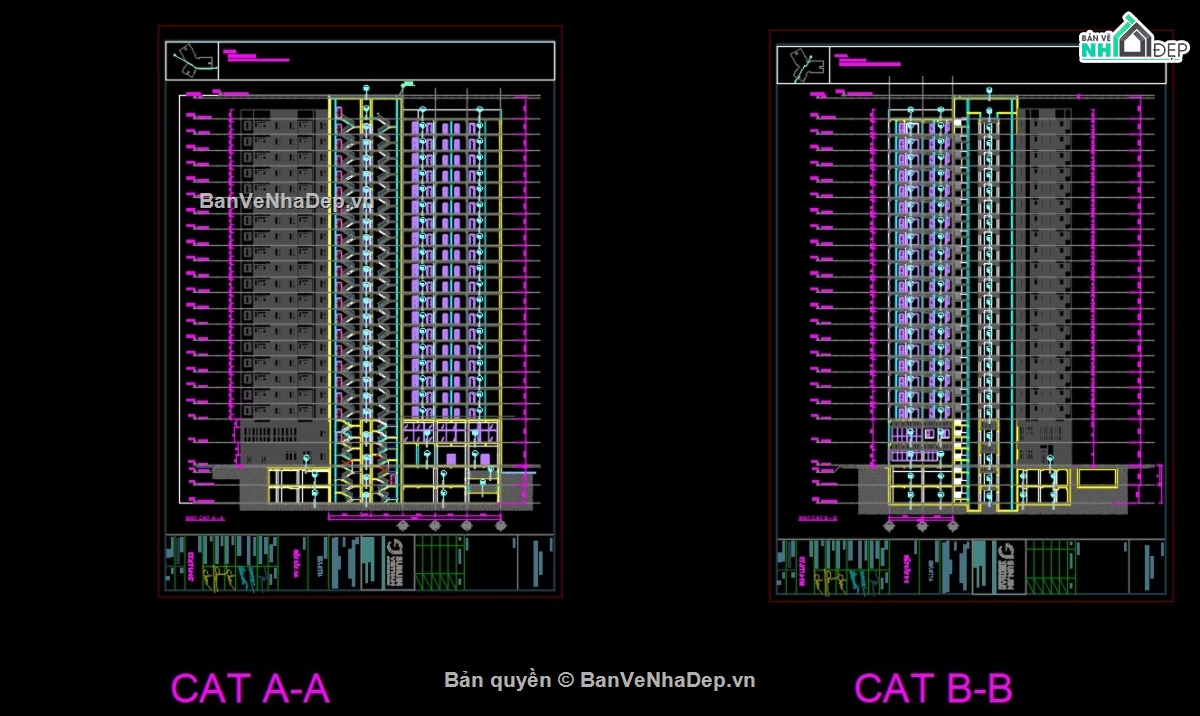The image size is (1200, 716).
Task: Select the green roof symbol atop section A-A
Action: tap(408, 85)
